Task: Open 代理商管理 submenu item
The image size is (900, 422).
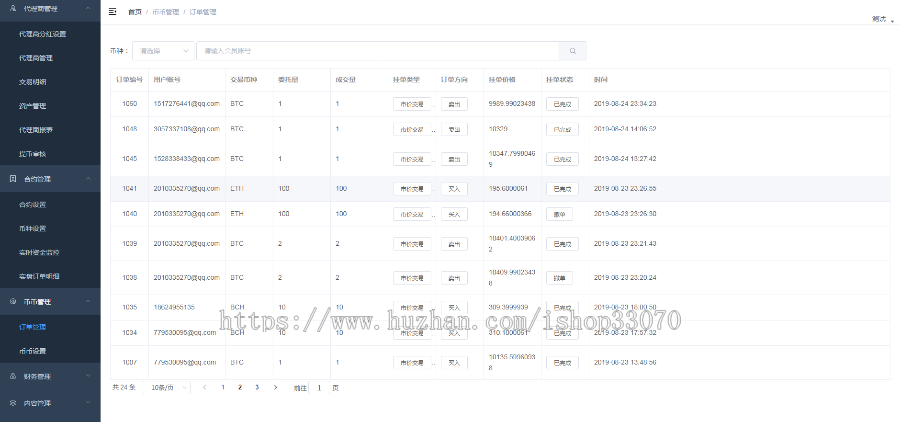Action: pyautogui.click(x=36, y=58)
